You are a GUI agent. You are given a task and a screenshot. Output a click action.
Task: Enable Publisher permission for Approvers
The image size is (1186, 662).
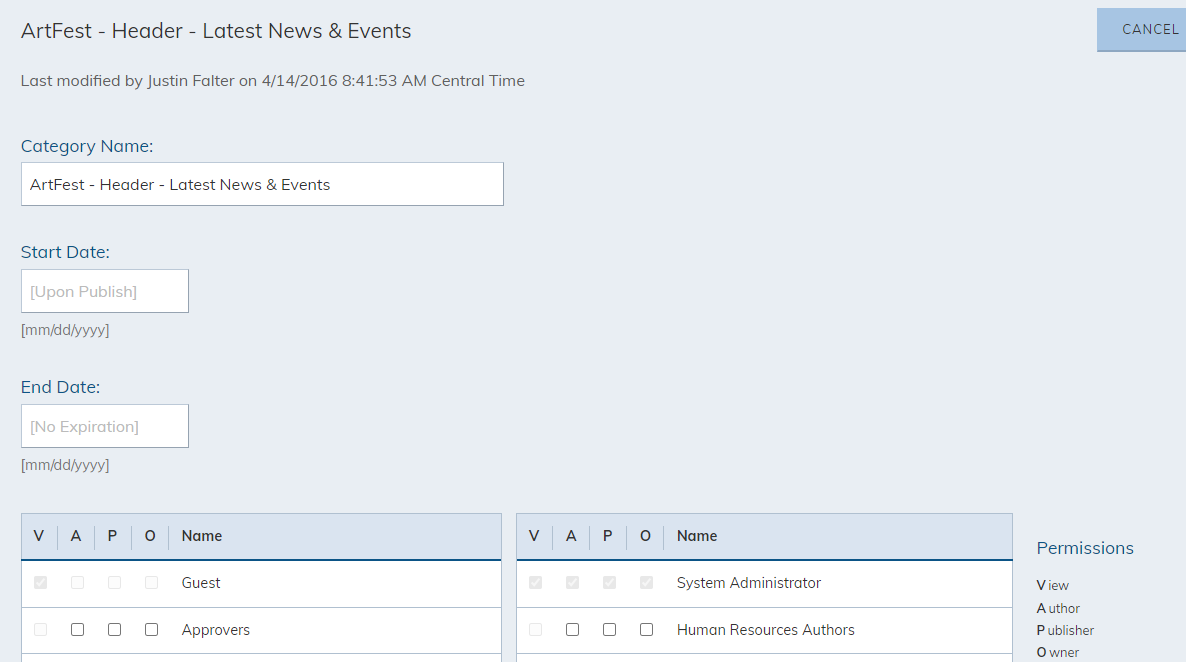[x=114, y=629]
